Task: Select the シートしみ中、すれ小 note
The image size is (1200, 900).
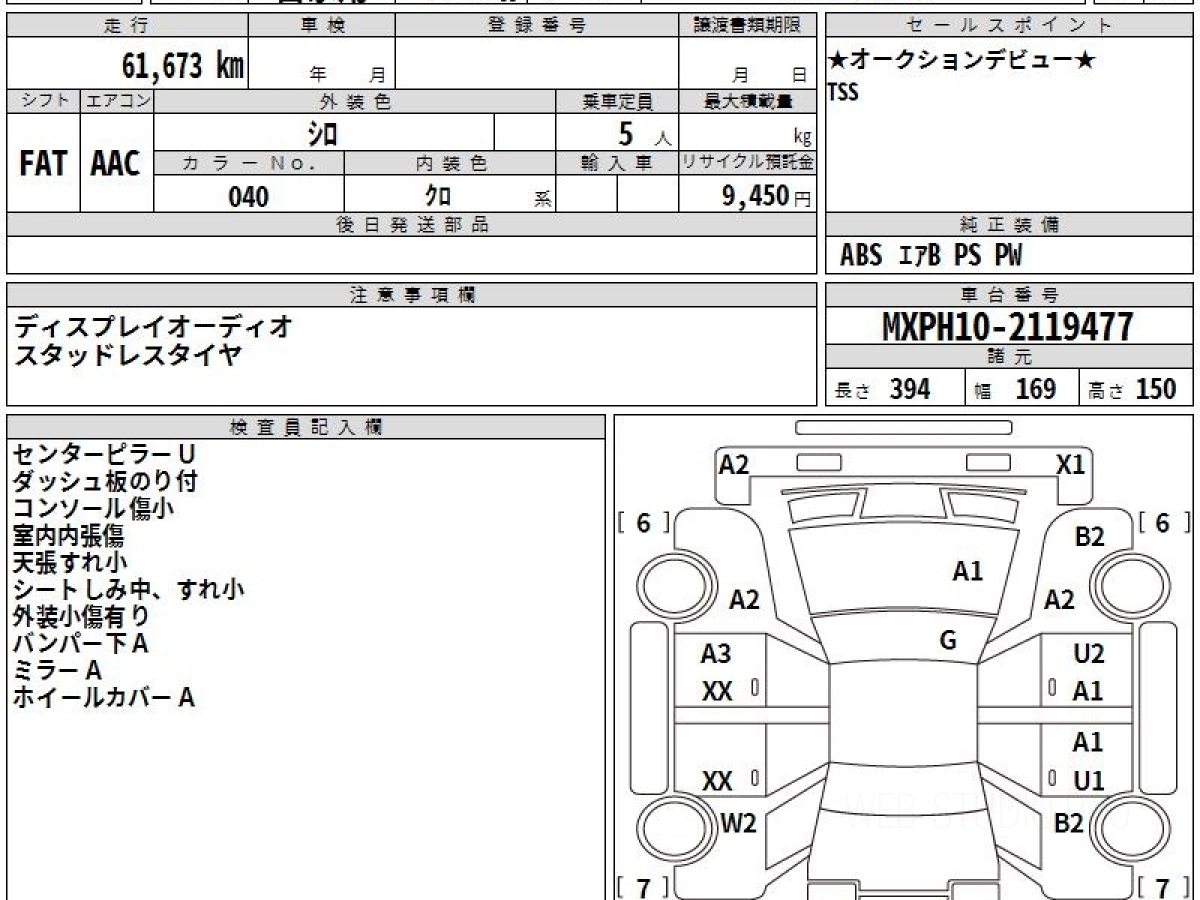Action: click(x=128, y=589)
